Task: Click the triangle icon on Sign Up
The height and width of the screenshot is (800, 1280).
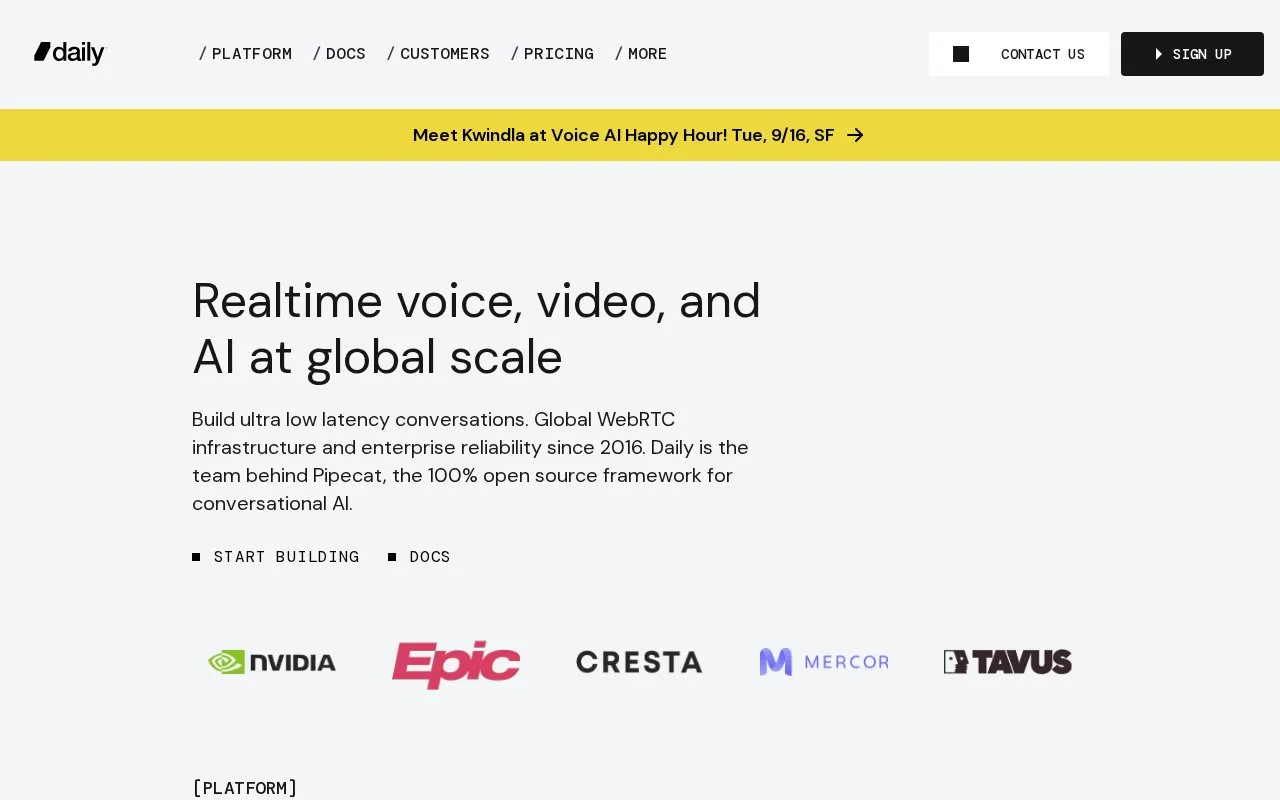Action: 1159,54
